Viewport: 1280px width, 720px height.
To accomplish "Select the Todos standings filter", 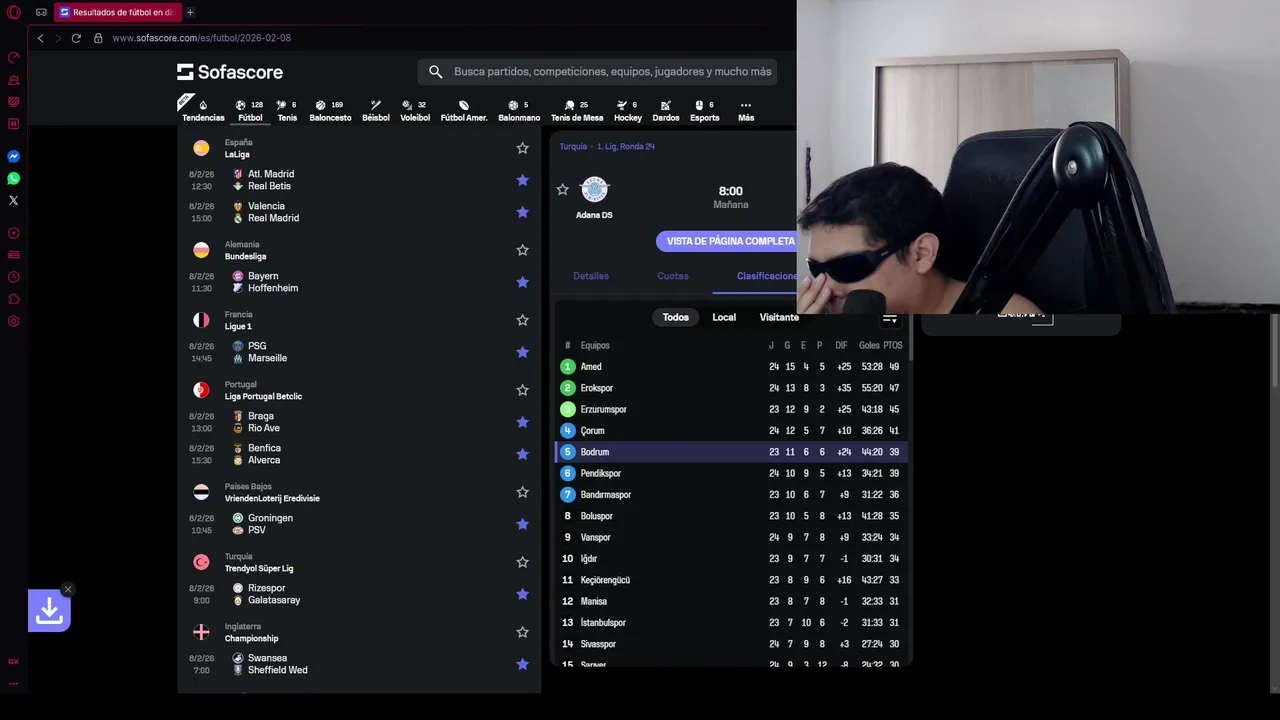I will click(676, 317).
